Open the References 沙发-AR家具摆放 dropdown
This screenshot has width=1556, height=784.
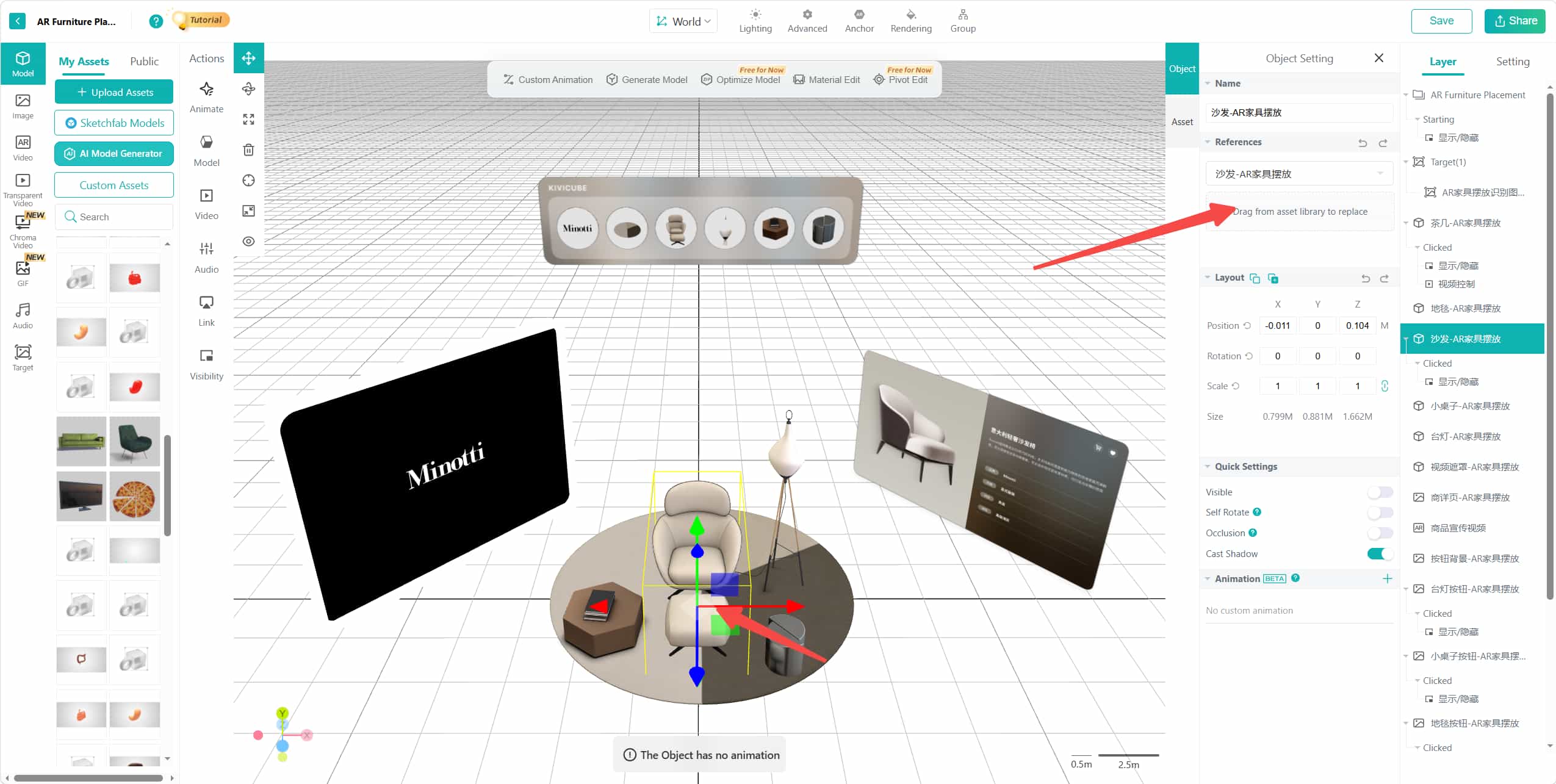pyautogui.click(x=1299, y=174)
